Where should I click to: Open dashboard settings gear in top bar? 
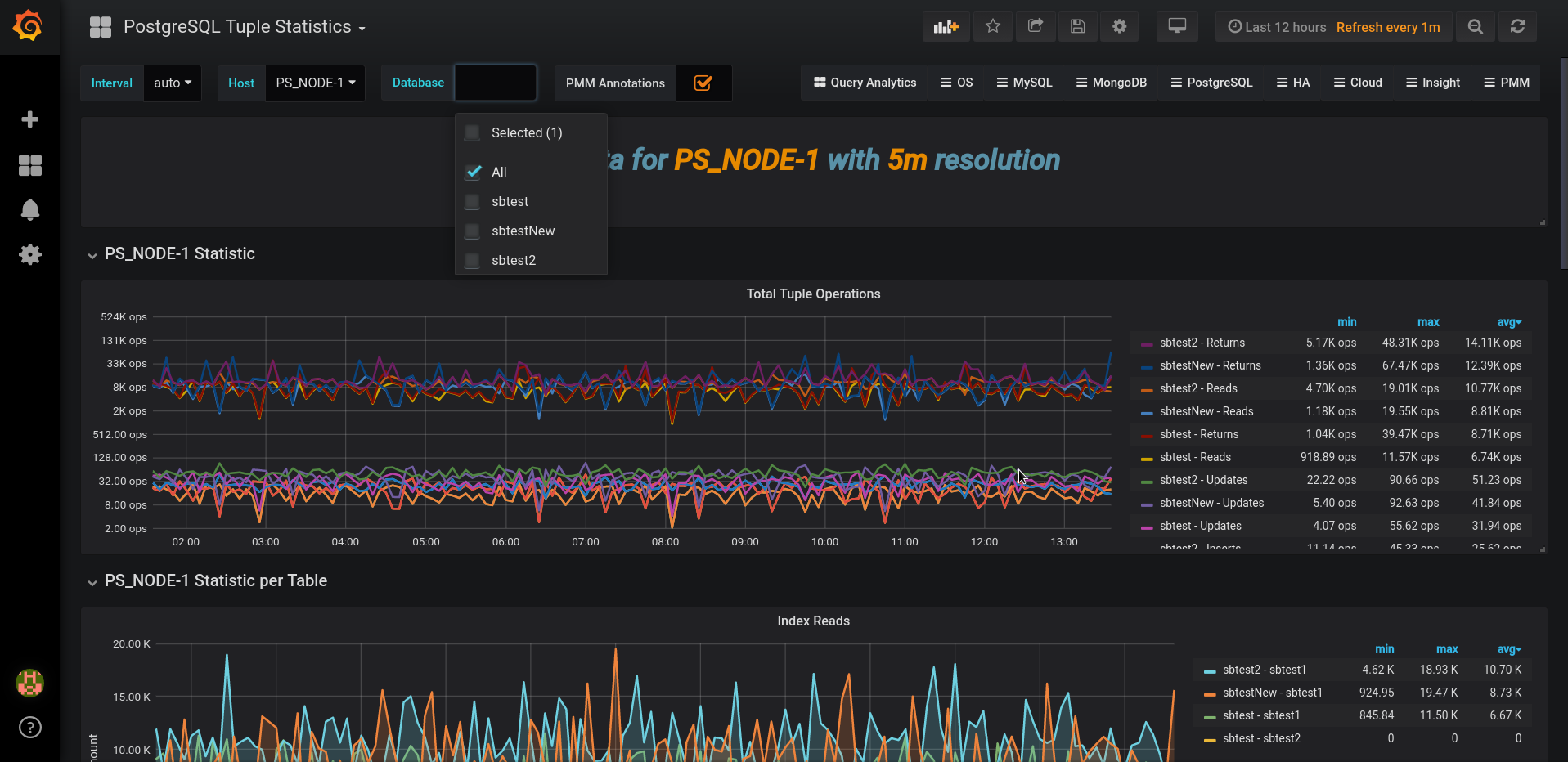click(x=1120, y=27)
